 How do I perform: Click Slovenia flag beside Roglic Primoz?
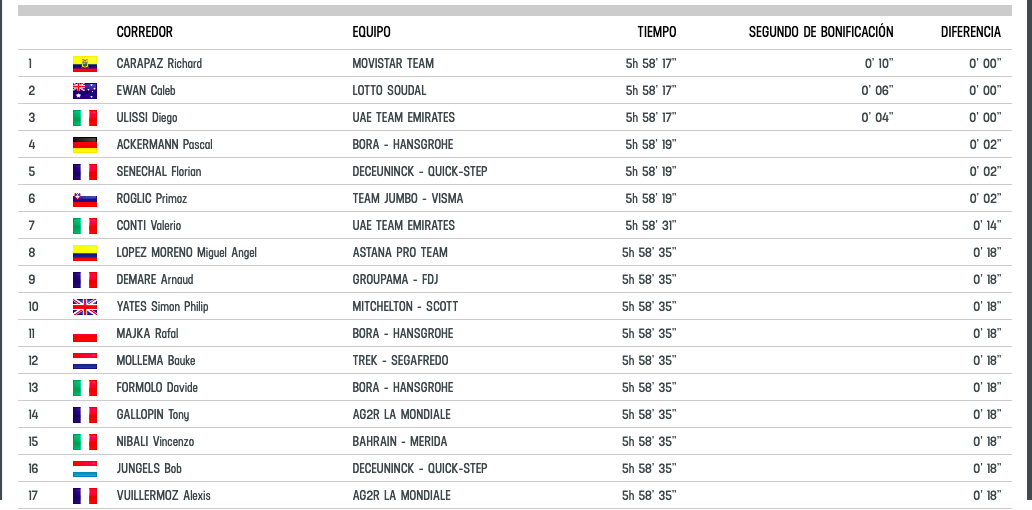85,199
